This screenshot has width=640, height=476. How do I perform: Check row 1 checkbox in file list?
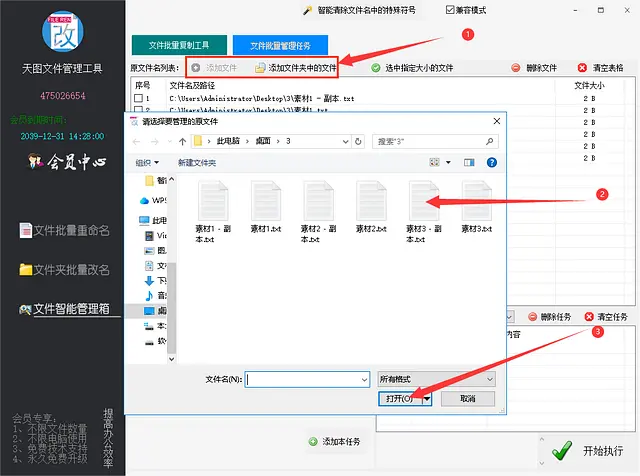pos(138,98)
